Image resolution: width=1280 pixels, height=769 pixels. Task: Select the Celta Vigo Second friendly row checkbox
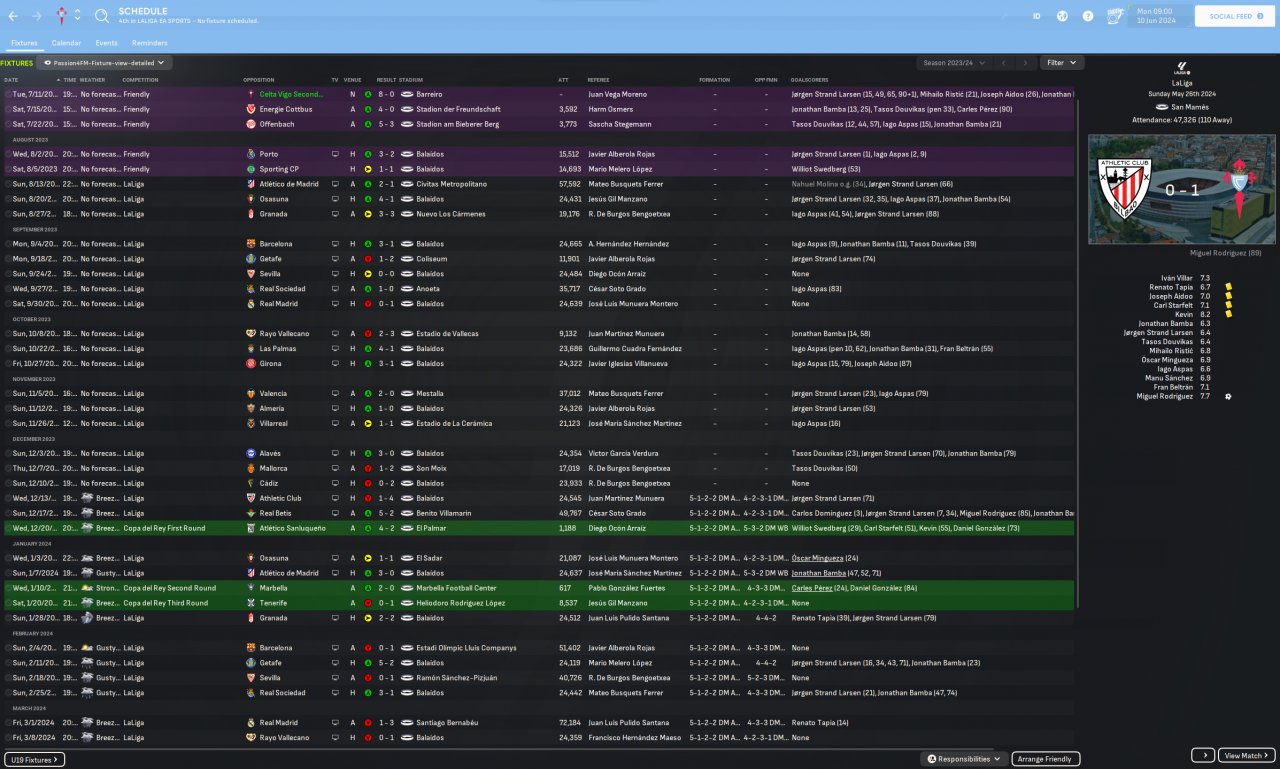coord(8,94)
